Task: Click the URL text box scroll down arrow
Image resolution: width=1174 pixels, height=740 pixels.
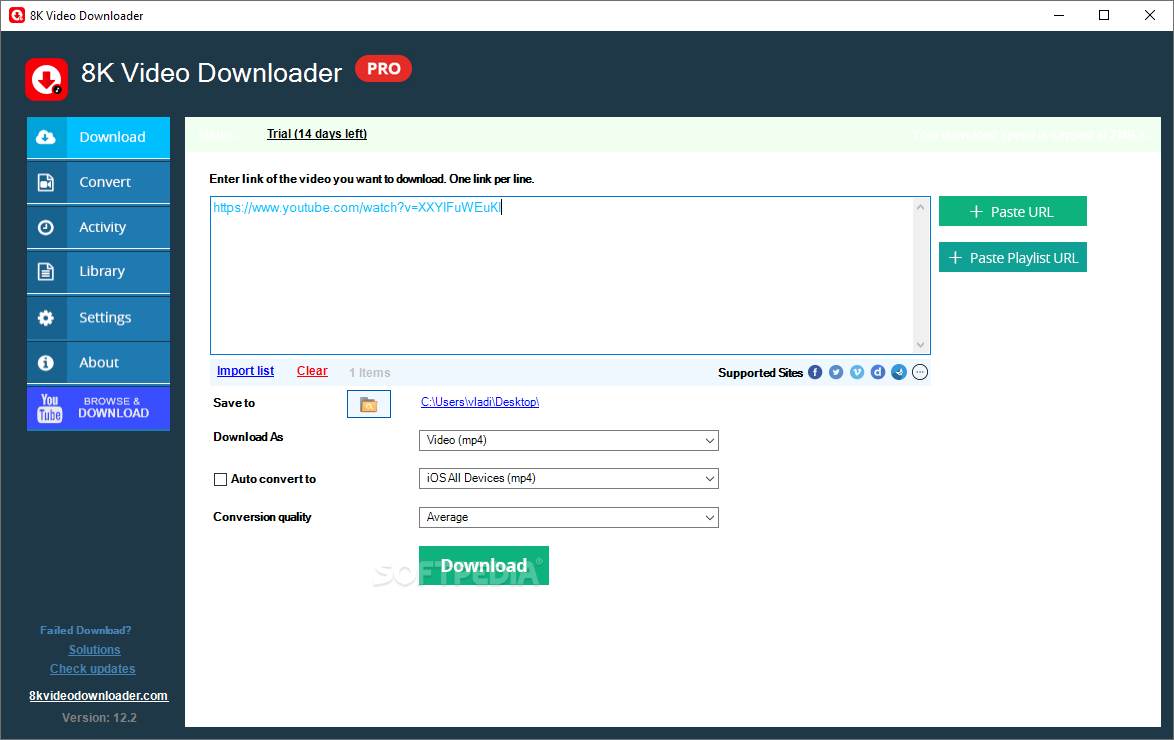Action: click(x=921, y=345)
